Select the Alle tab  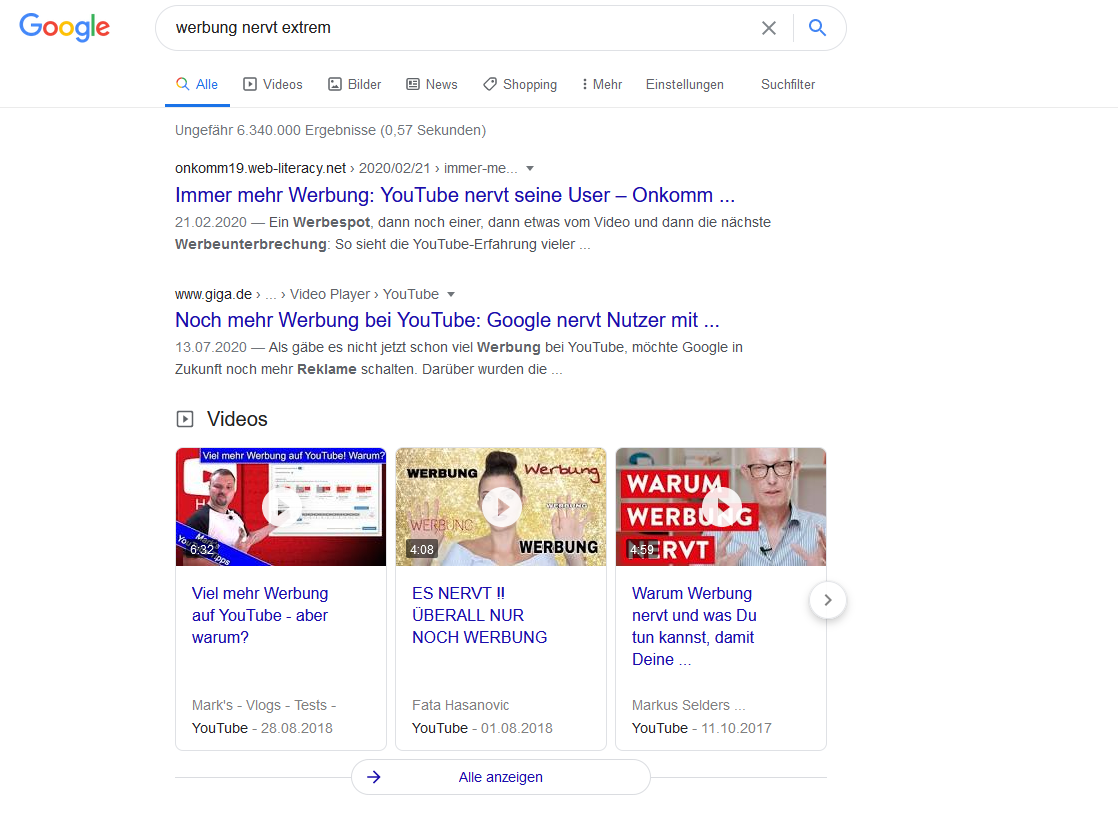(197, 84)
